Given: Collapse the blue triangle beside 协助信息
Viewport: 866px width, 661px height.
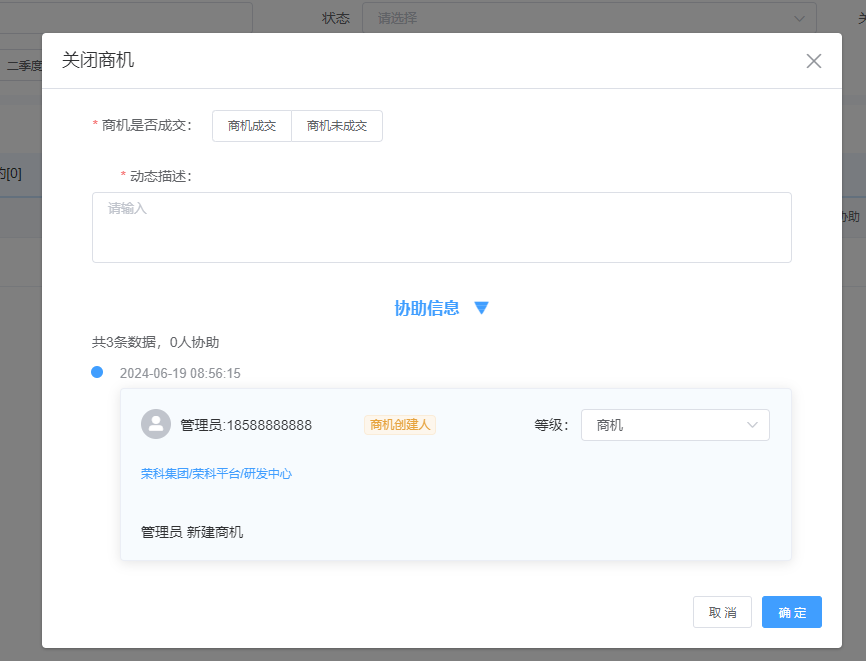Looking at the screenshot, I should [481, 308].
